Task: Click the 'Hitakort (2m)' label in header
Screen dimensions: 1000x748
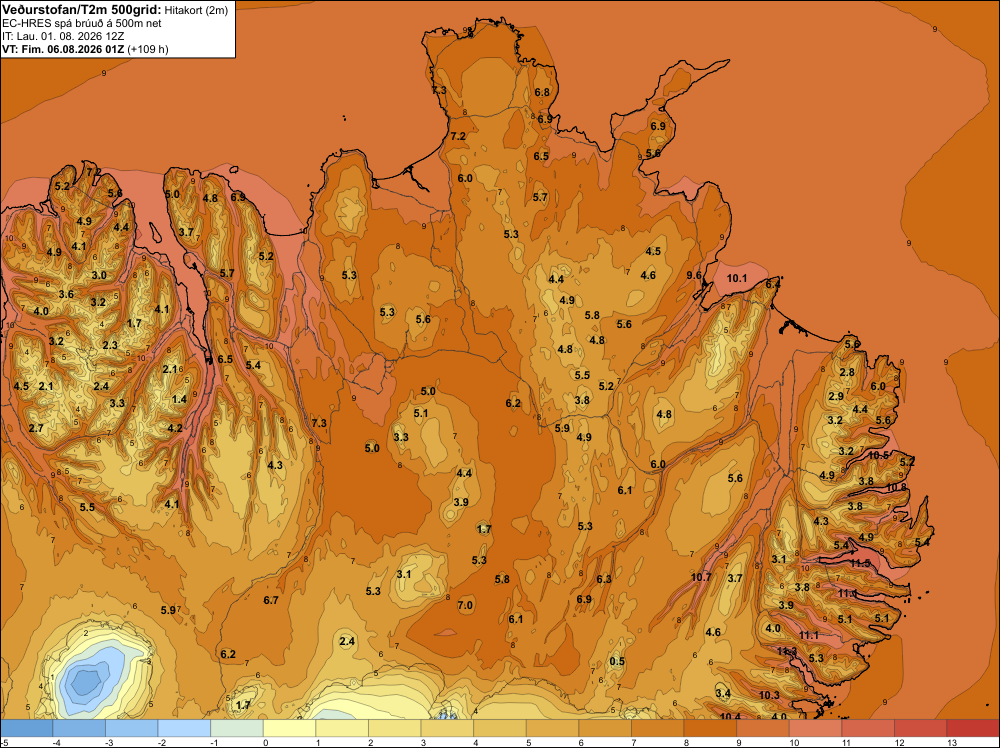Action: [196, 10]
